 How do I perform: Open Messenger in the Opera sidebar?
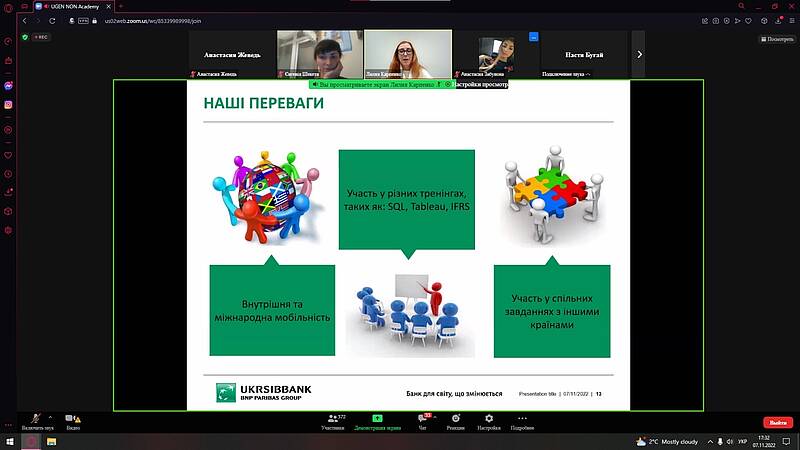tap(8, 86)
